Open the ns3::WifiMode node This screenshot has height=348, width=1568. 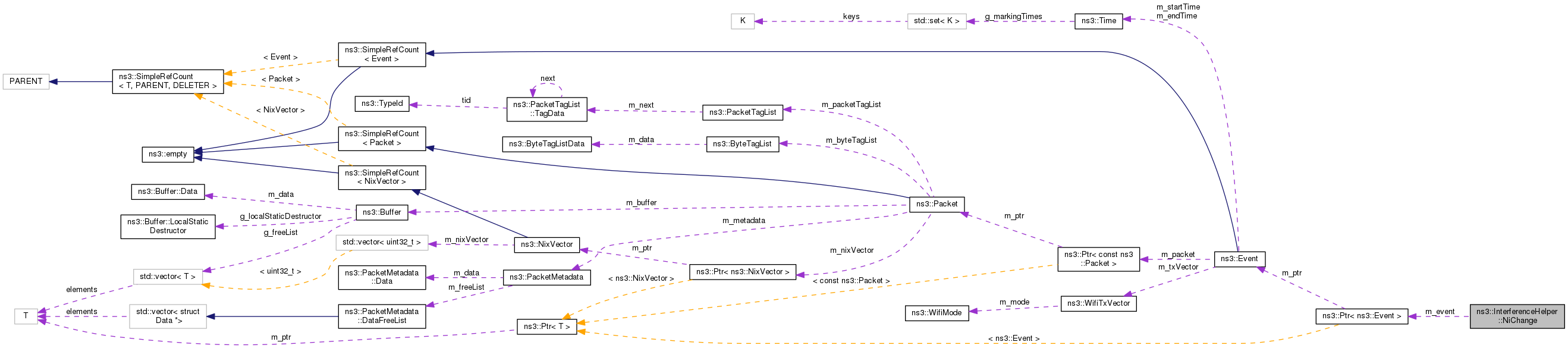(x=936, y=313)
